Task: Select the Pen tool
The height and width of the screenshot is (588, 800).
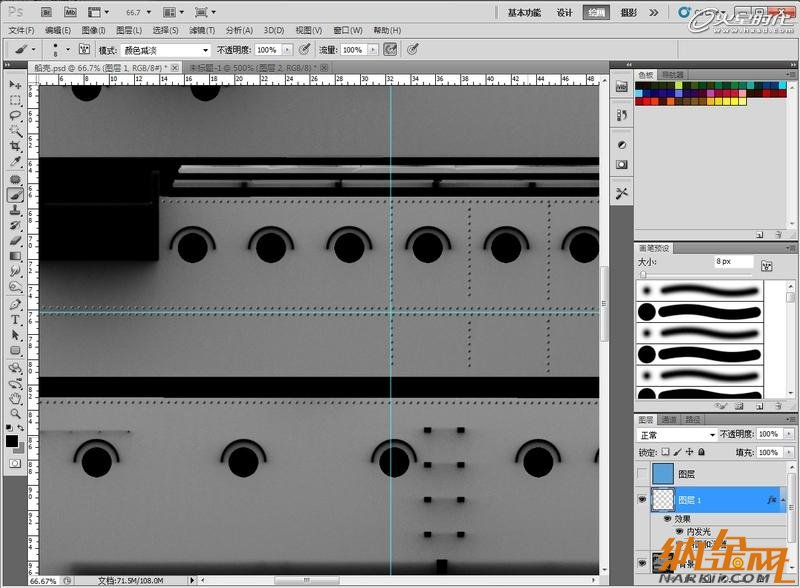Action: click(x=15, y=305)
